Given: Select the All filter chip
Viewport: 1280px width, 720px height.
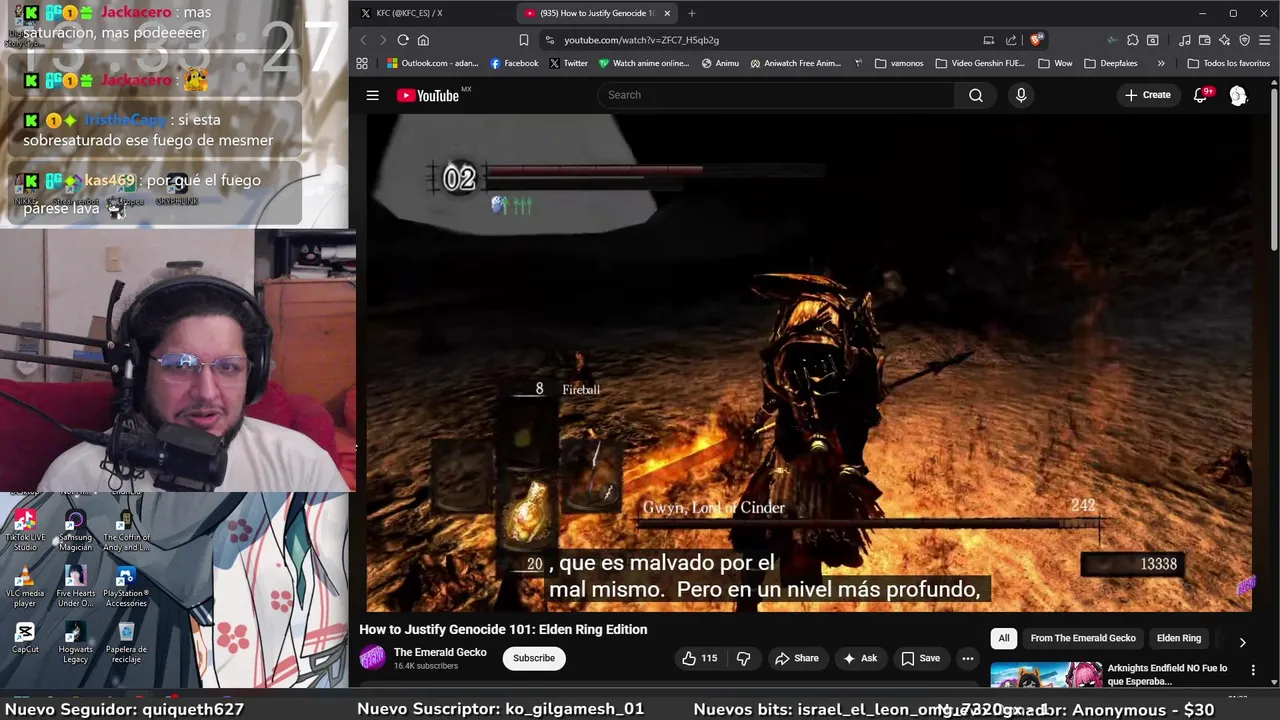Looking at the screenshot, I should click(1004, 638).
